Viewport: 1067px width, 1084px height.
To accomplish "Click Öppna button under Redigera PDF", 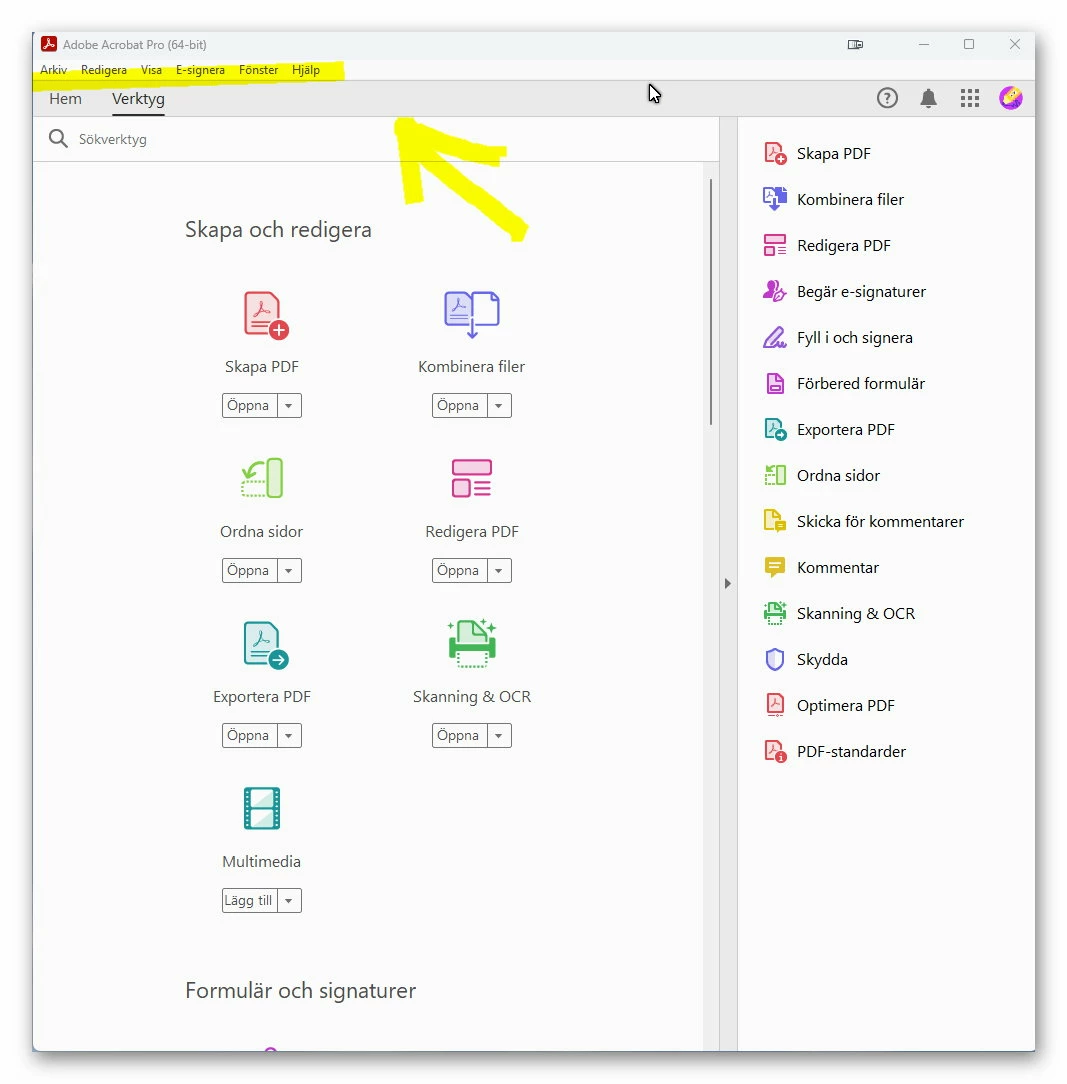I will (459, 570).
